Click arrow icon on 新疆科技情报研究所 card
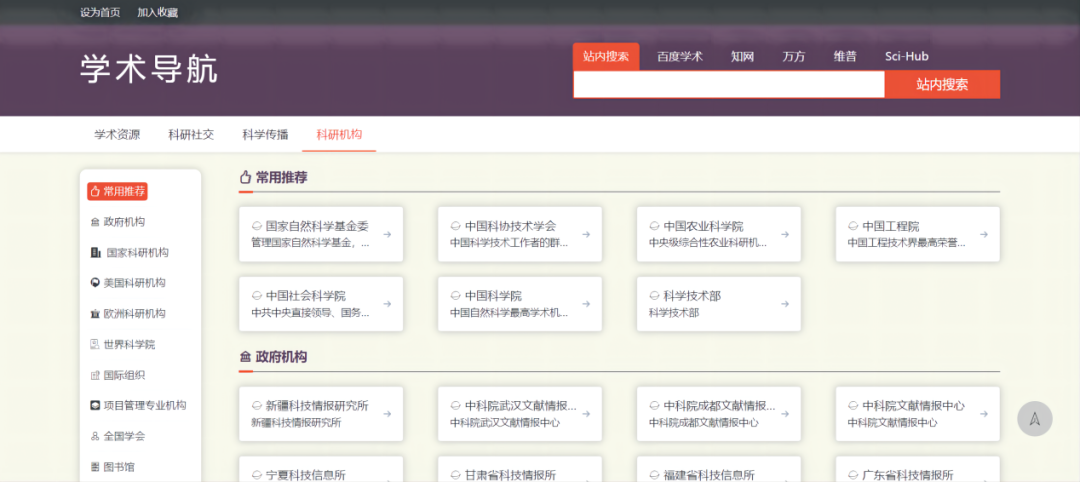The width and height of the screenshot is (1080, 482). click(388, 414)
